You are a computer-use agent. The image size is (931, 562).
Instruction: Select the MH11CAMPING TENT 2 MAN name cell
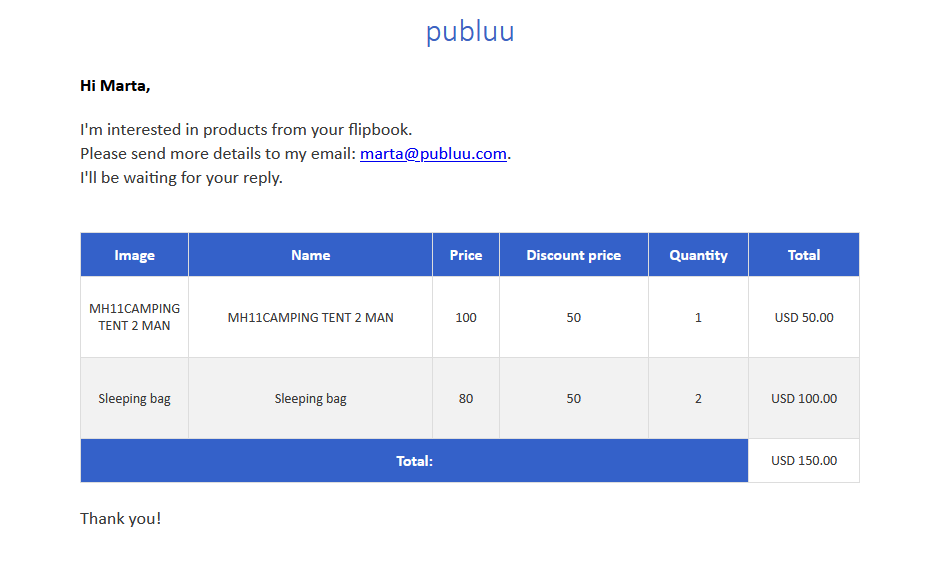(x=311, y=317)
